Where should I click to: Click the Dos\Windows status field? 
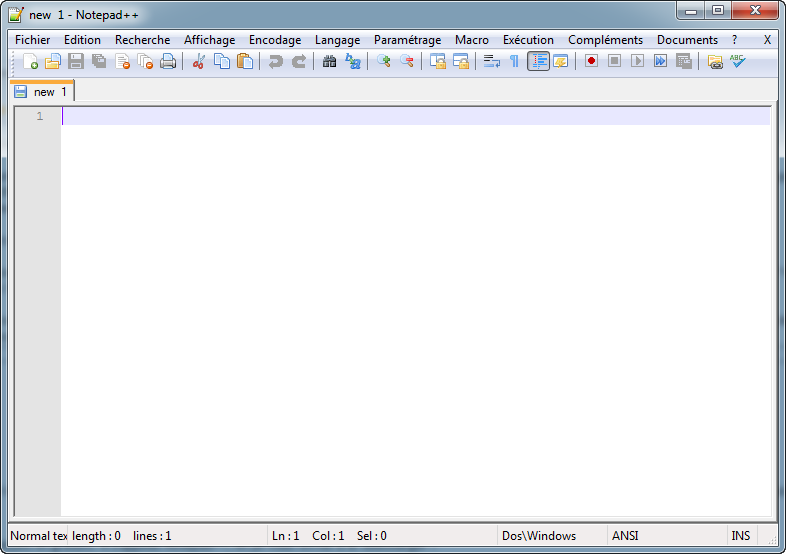pyautogui.click(x=552, y=535)
